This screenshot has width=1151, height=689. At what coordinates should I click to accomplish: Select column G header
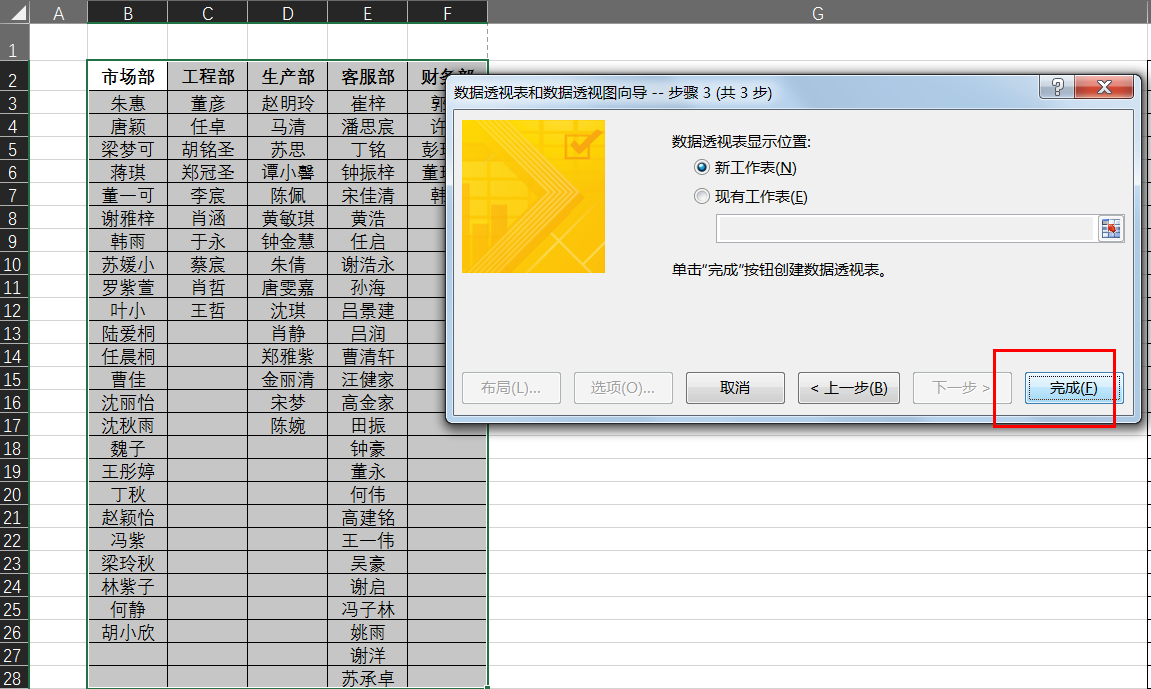(x=818, y=12)
